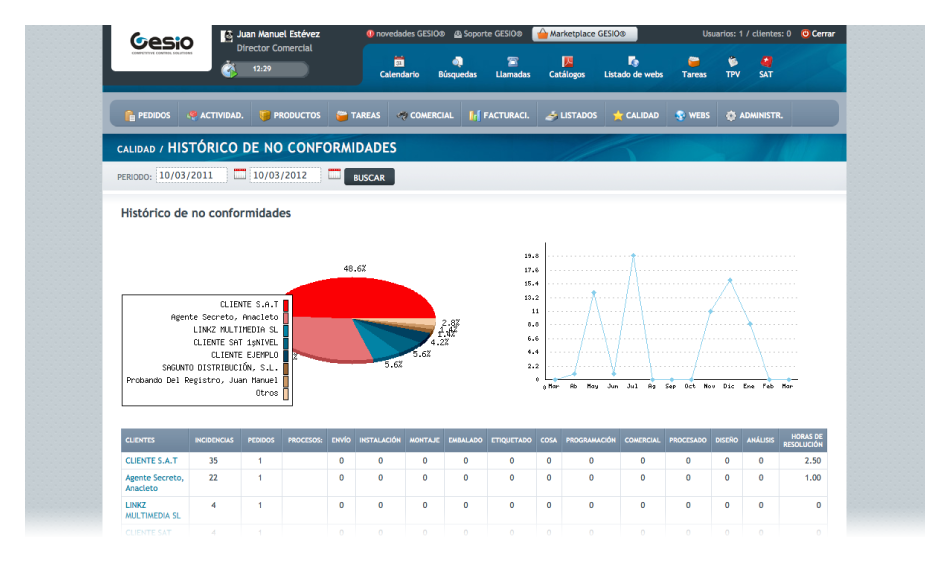Open calendar picker for start date
This screenshot has height=562, width=950.
click(x=240, y=174)
